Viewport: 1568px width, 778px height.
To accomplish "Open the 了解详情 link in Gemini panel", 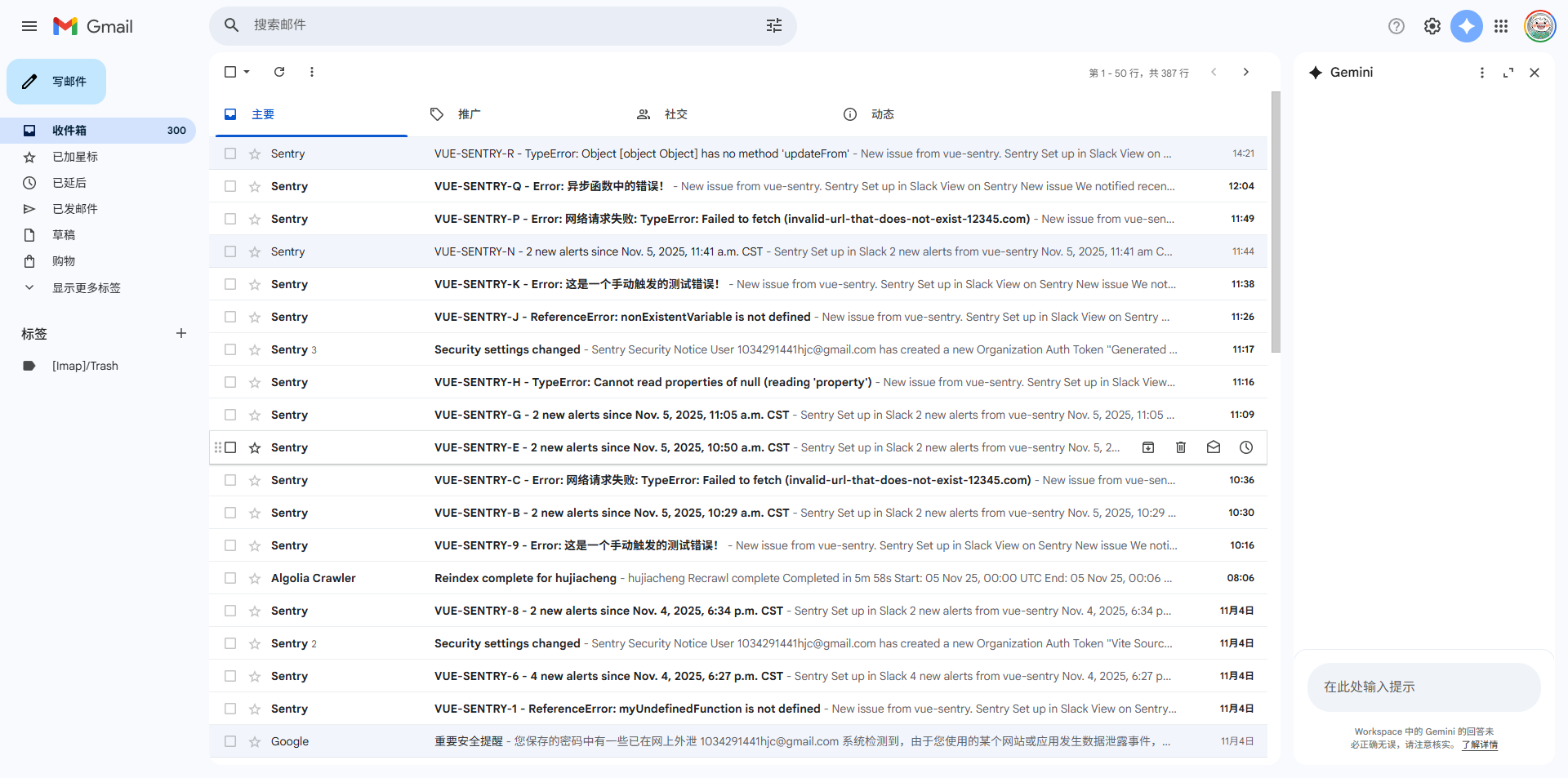I will tap(1479, 745).
